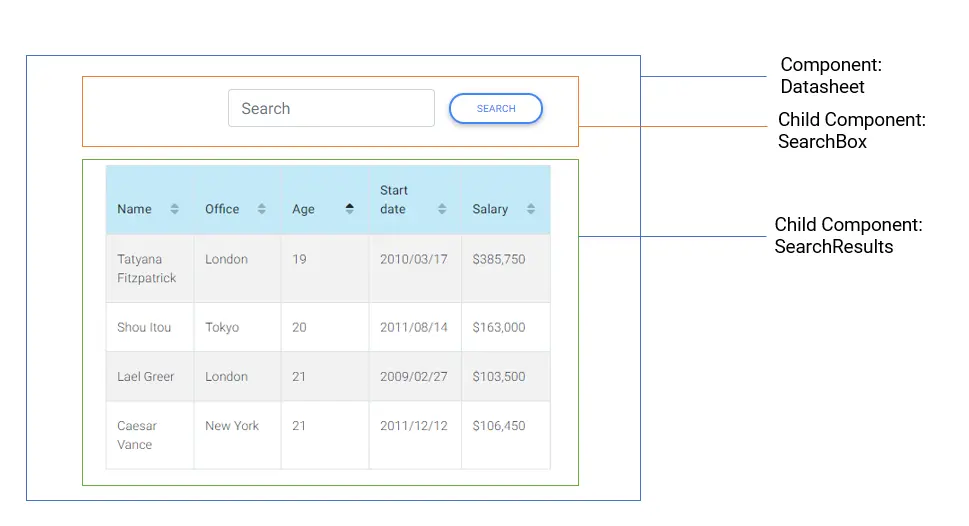Select start date 2009/02/27 cell

(415, 376)
